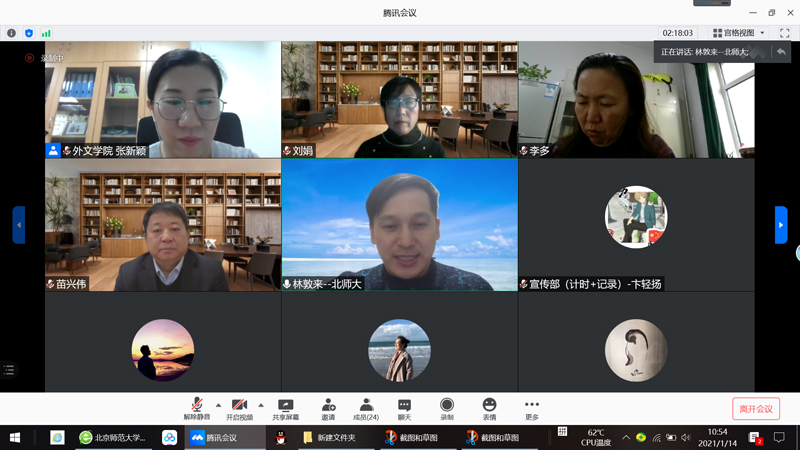The height and width of the screenshot is (450, 800).
Task: Go to next page of participants
Action: (781, 225)
